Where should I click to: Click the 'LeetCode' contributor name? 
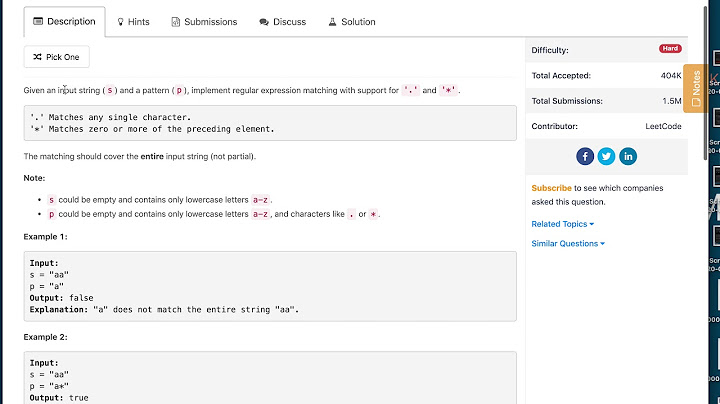coord(663,126)
